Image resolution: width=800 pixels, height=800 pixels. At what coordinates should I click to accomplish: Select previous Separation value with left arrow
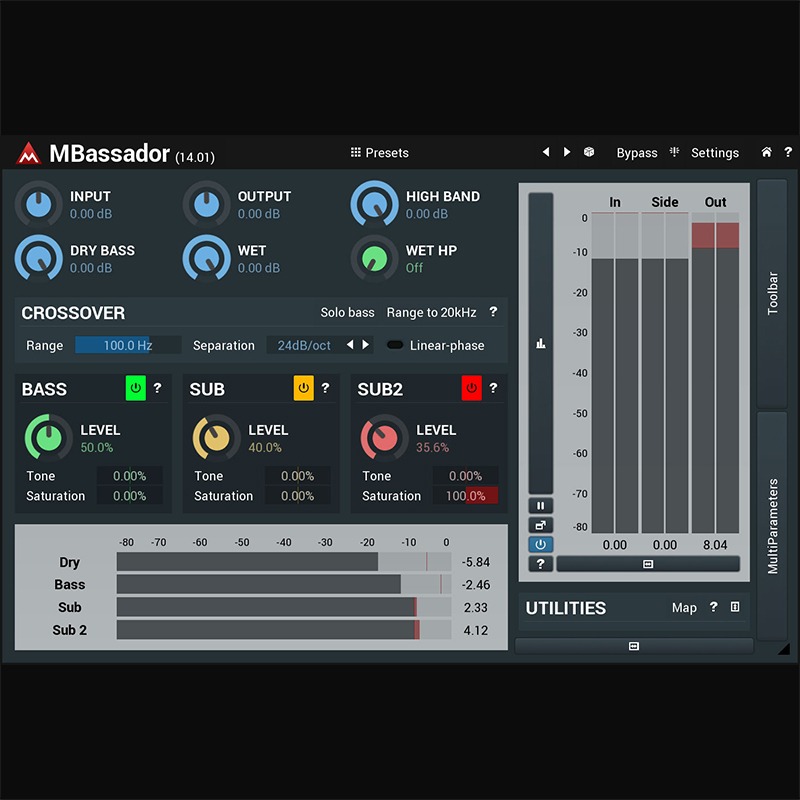350,345
